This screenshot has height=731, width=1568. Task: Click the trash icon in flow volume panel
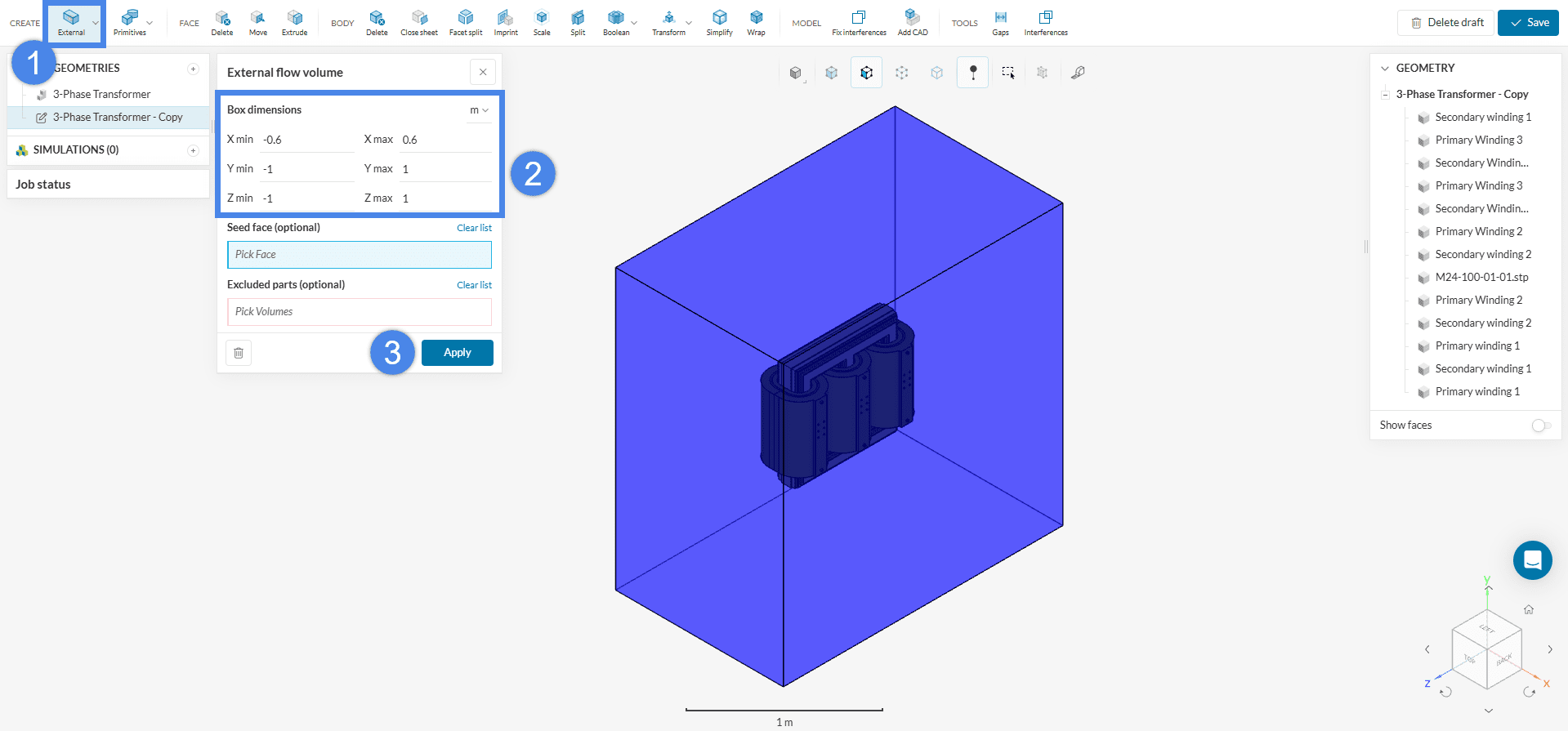tap(239, 353)
